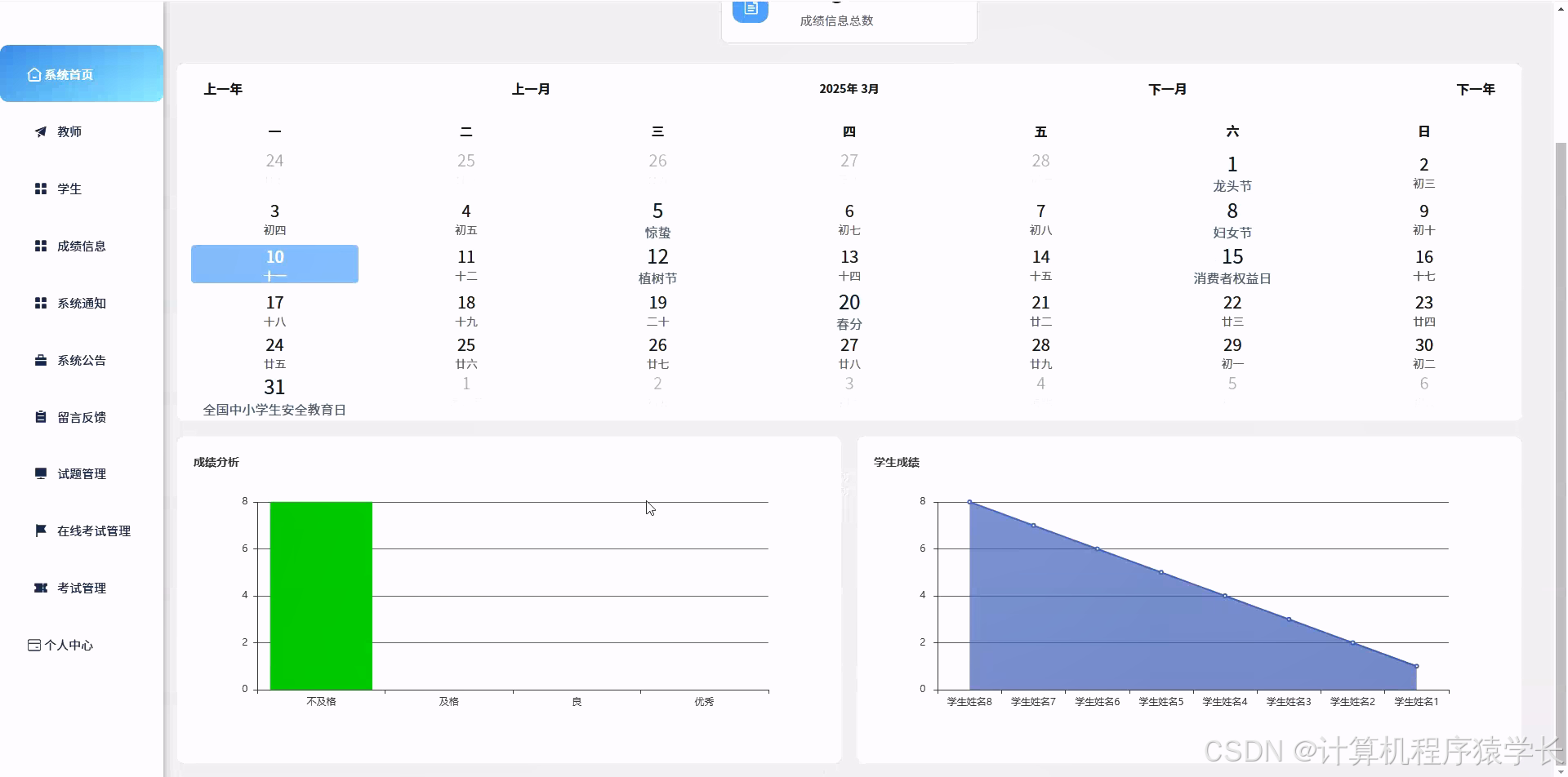Select calendar date 23 廿四

[x=1424, y=311]
